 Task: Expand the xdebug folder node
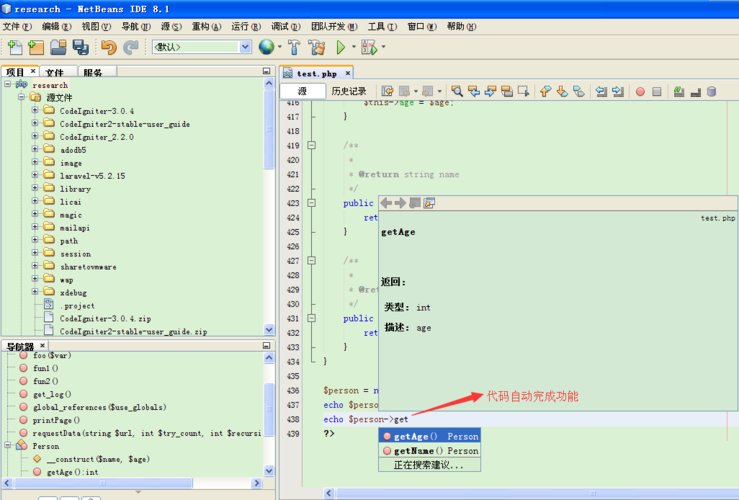35,292
